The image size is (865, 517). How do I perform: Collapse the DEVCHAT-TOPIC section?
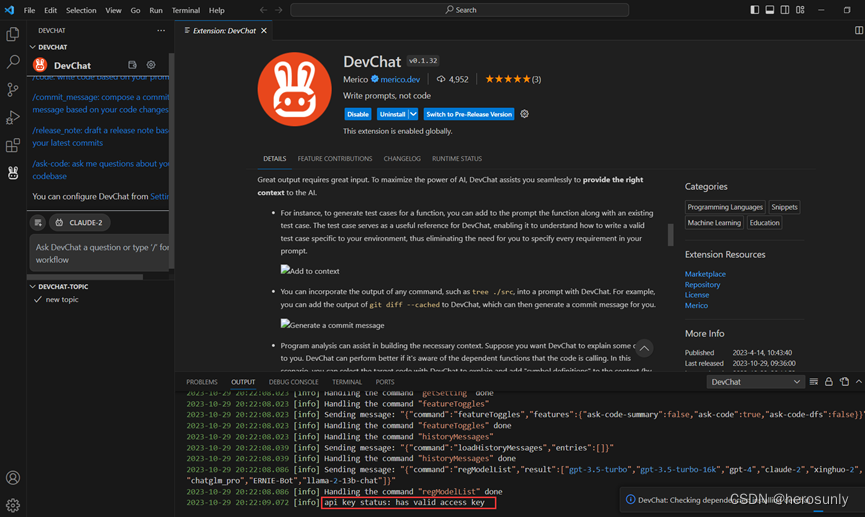[33, 287]
